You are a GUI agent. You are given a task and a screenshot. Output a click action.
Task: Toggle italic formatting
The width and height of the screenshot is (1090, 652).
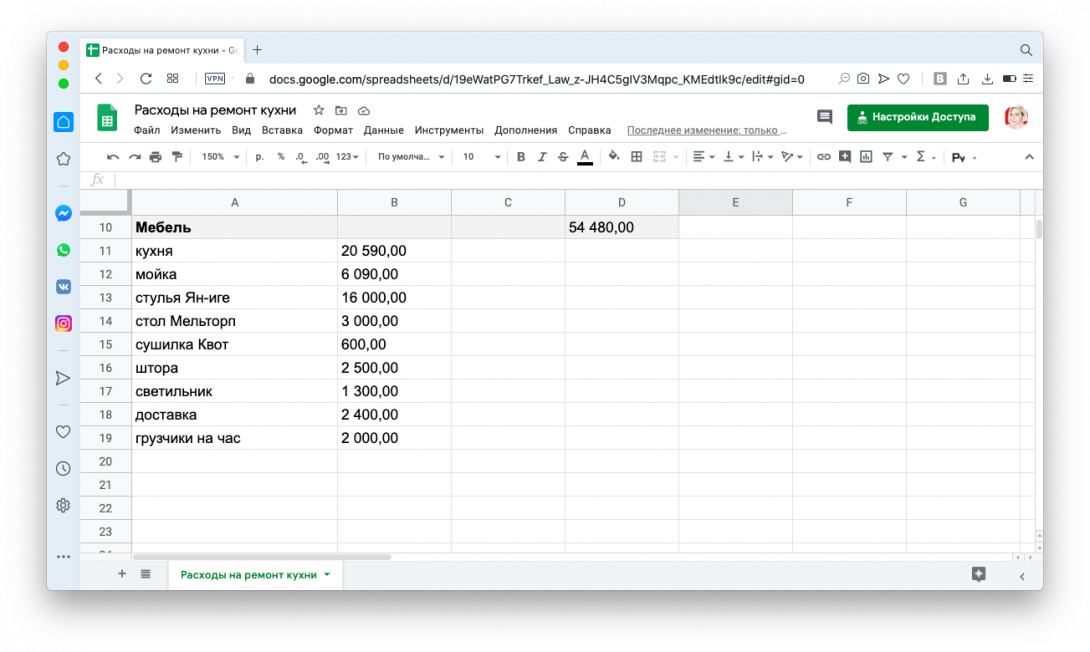tap(542, 157)
